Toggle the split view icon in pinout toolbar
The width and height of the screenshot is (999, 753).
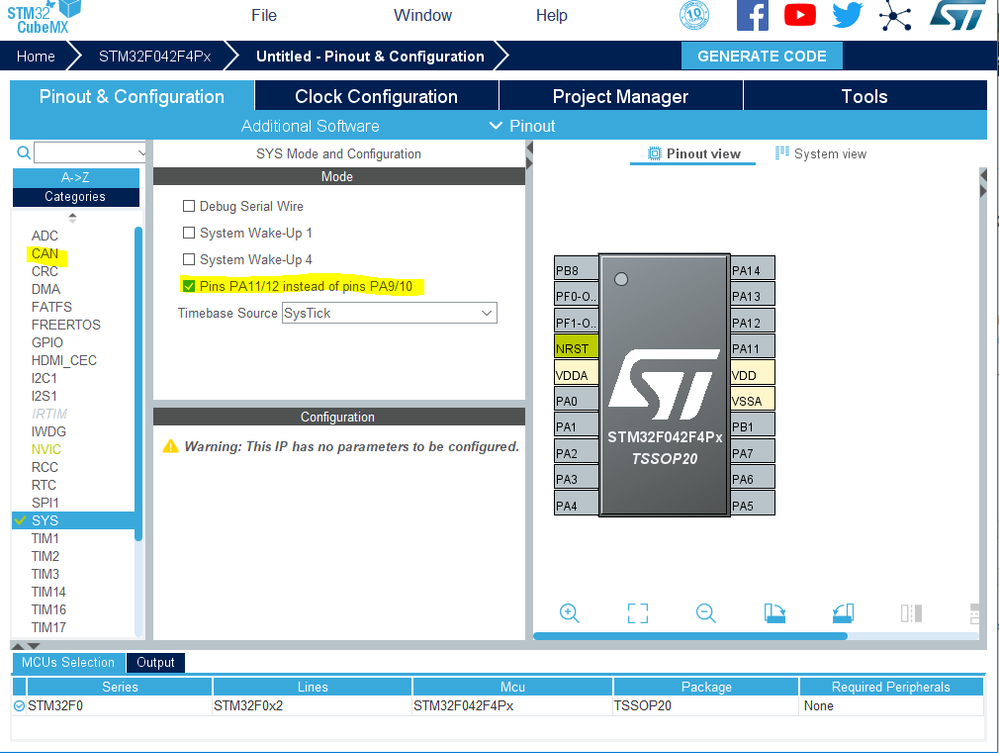click(911, 613)
